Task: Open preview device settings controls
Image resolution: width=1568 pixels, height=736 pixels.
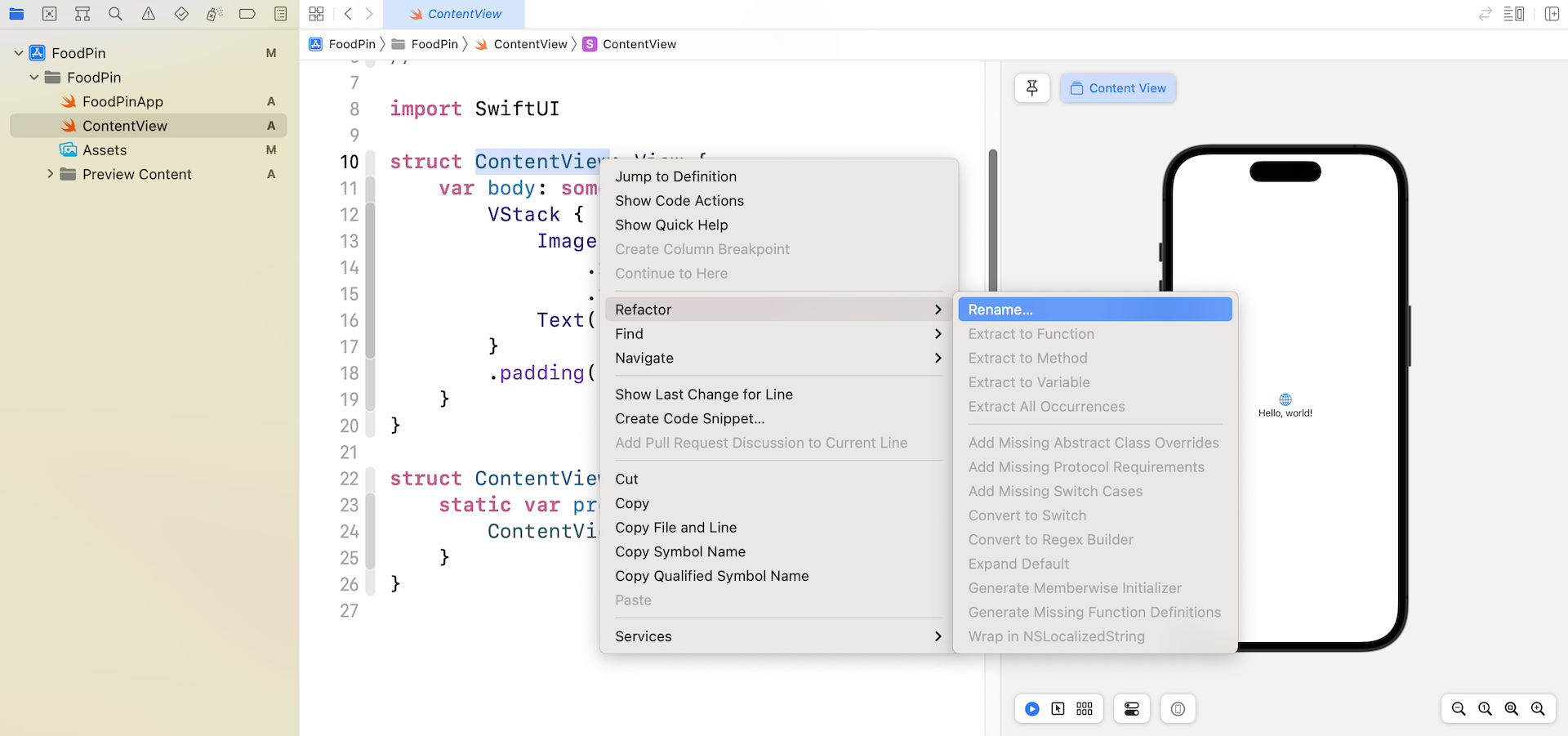Action: tap(1131, 709)
